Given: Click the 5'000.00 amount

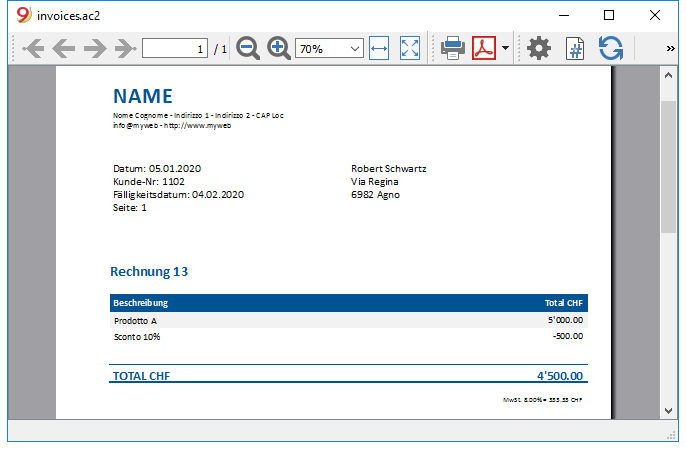Looking at the screenshot, I should pyautogui.click(x=565, y=320).
